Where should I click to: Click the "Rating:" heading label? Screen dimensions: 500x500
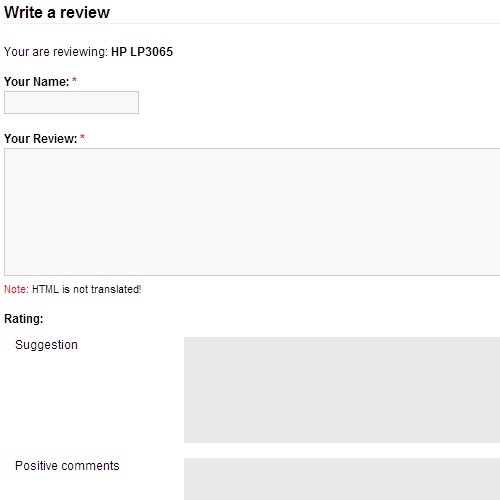pyautogui.click(x=24, y=319)
